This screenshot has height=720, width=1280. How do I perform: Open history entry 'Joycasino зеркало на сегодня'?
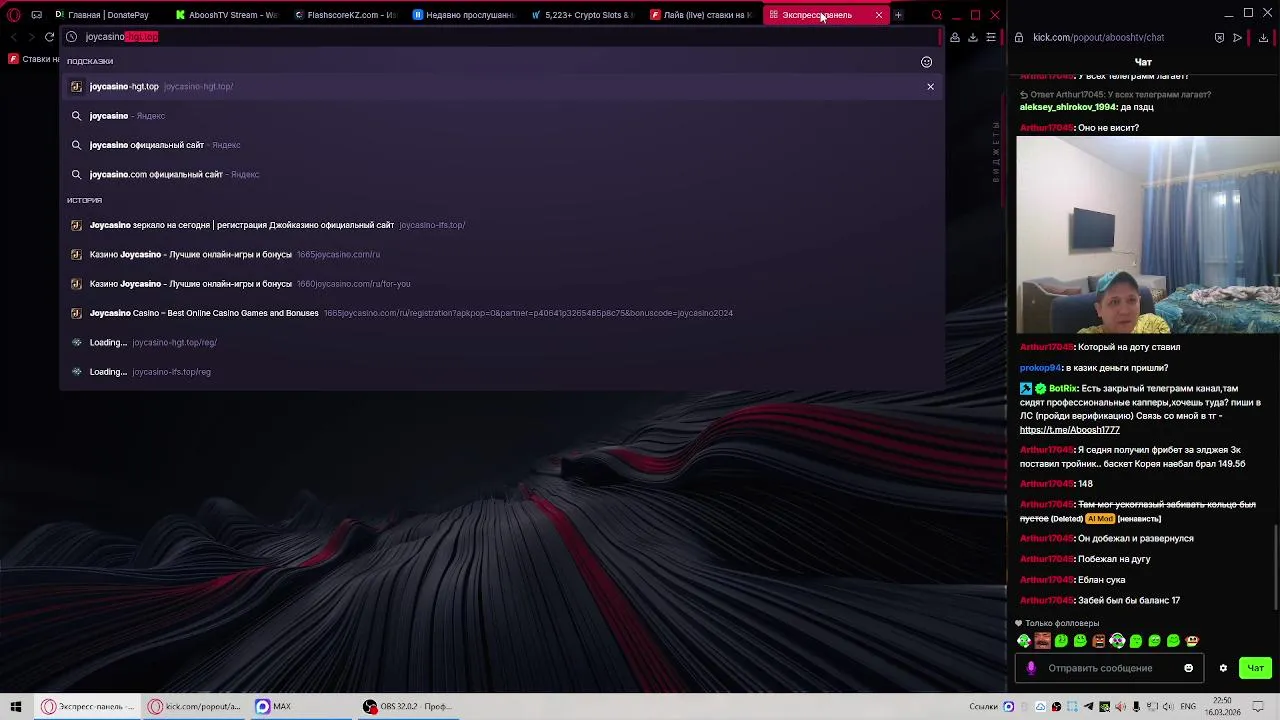tap(500, 225)
